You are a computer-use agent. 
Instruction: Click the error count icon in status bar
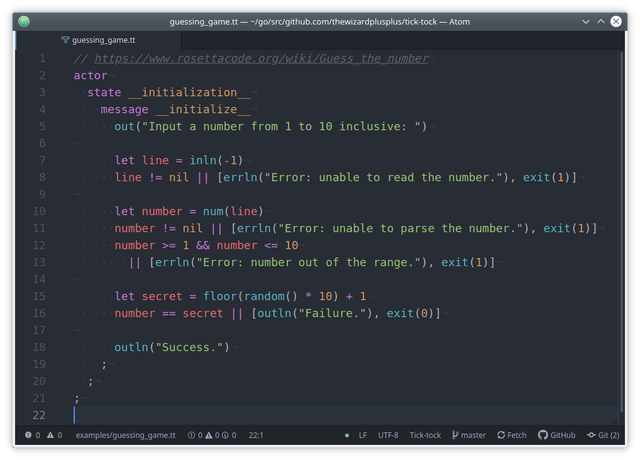(28, 435)
